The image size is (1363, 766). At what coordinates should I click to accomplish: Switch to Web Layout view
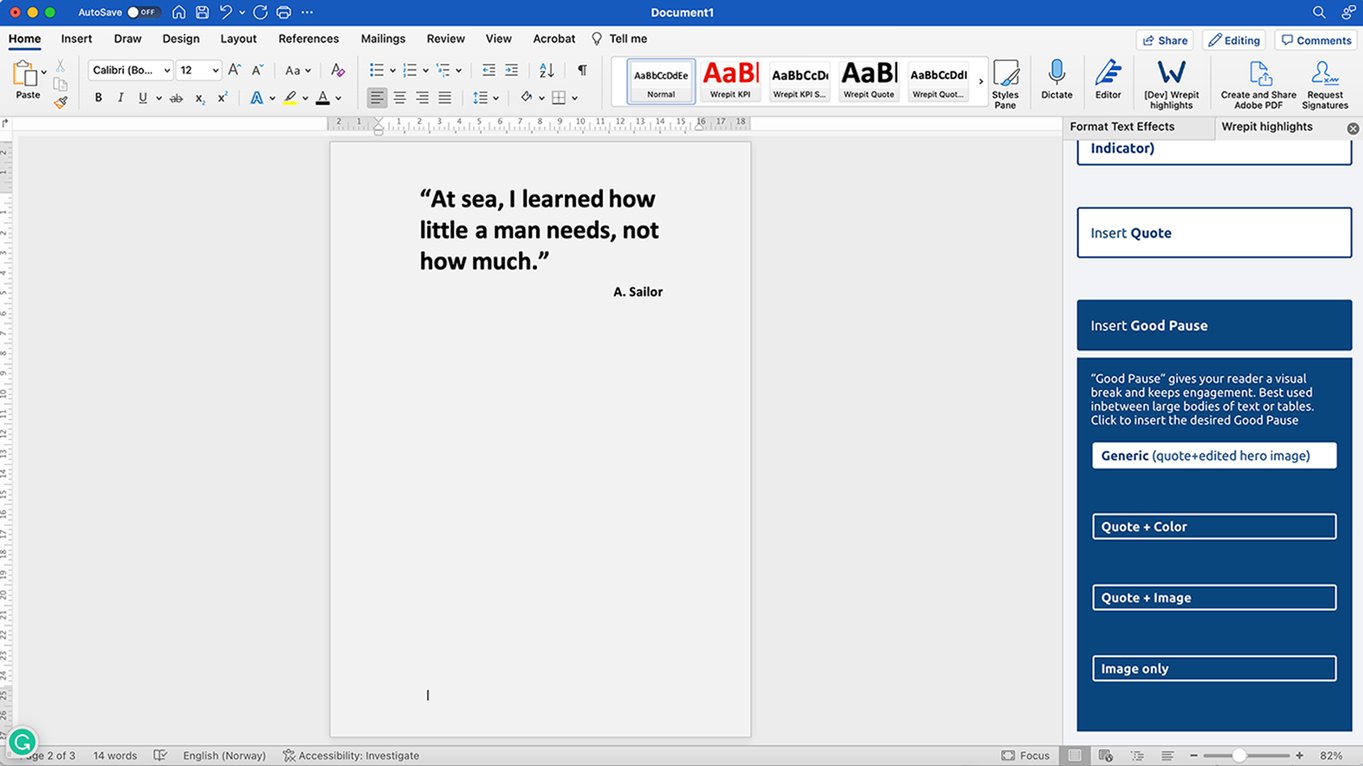tap(1105, 756)
